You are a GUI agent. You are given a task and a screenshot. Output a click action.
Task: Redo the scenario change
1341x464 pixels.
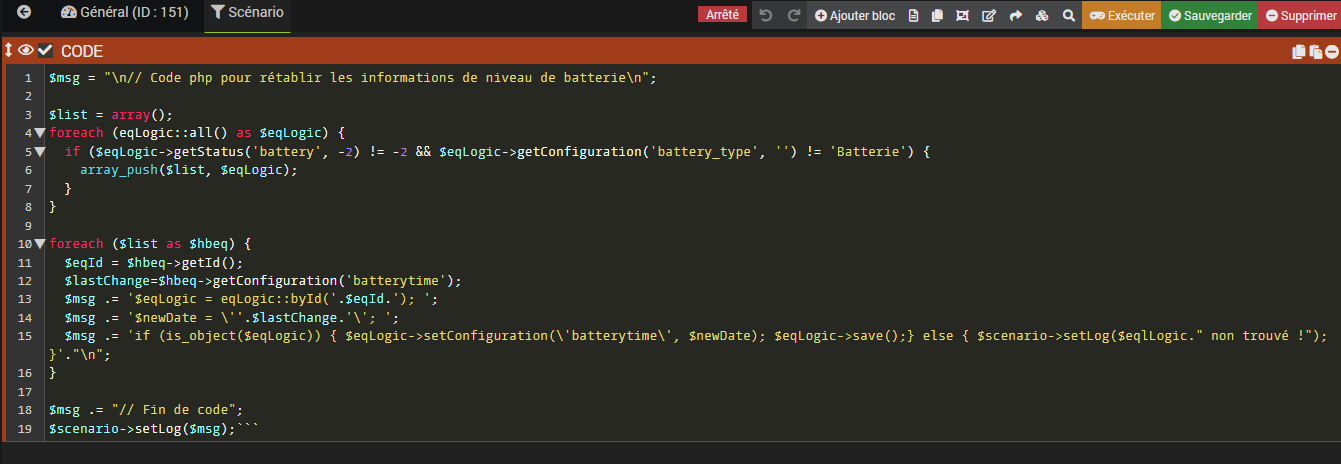click(794, 15)
